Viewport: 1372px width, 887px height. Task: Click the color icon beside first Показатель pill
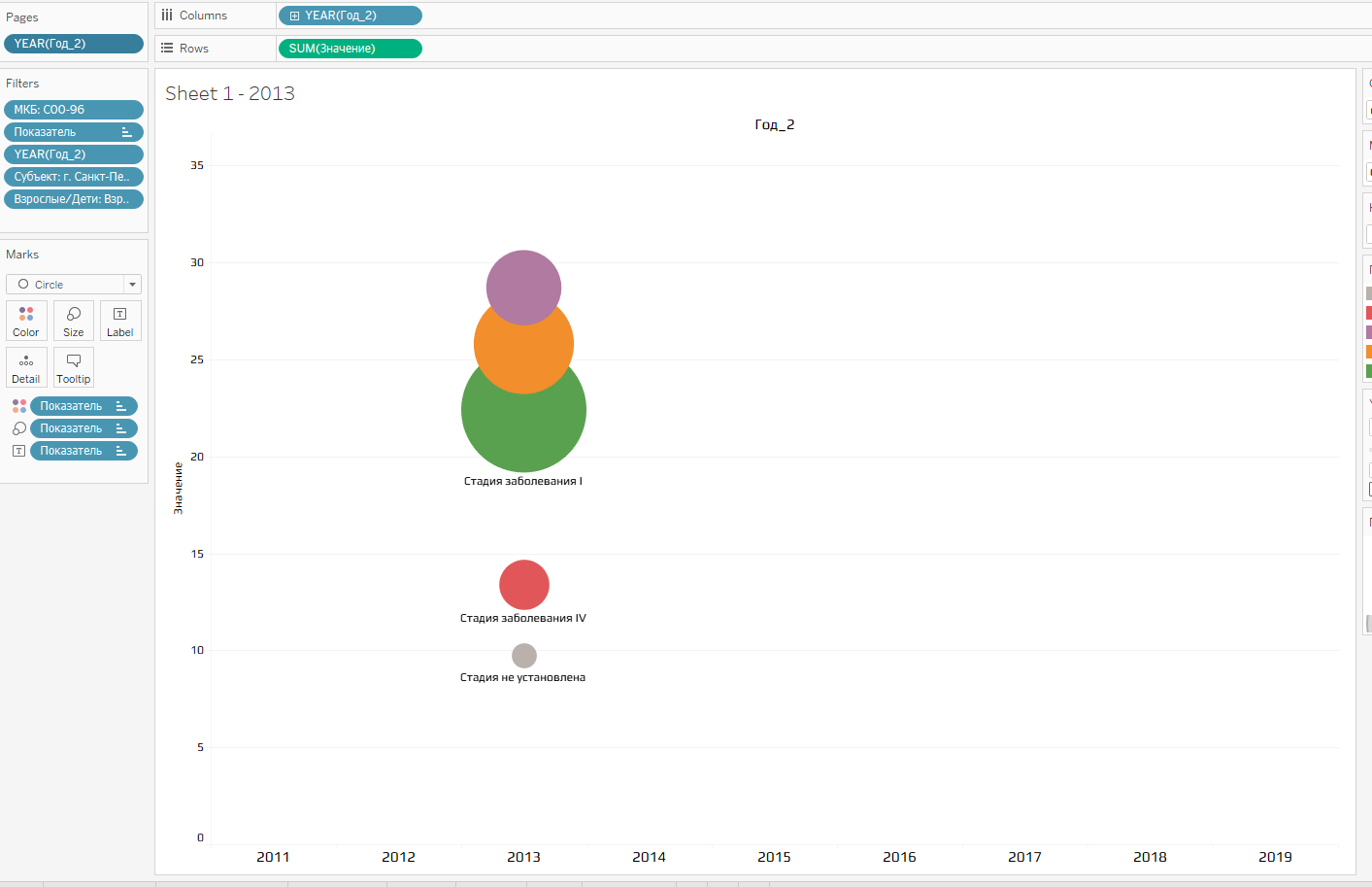pyautogui.click(x=18, y=406)
